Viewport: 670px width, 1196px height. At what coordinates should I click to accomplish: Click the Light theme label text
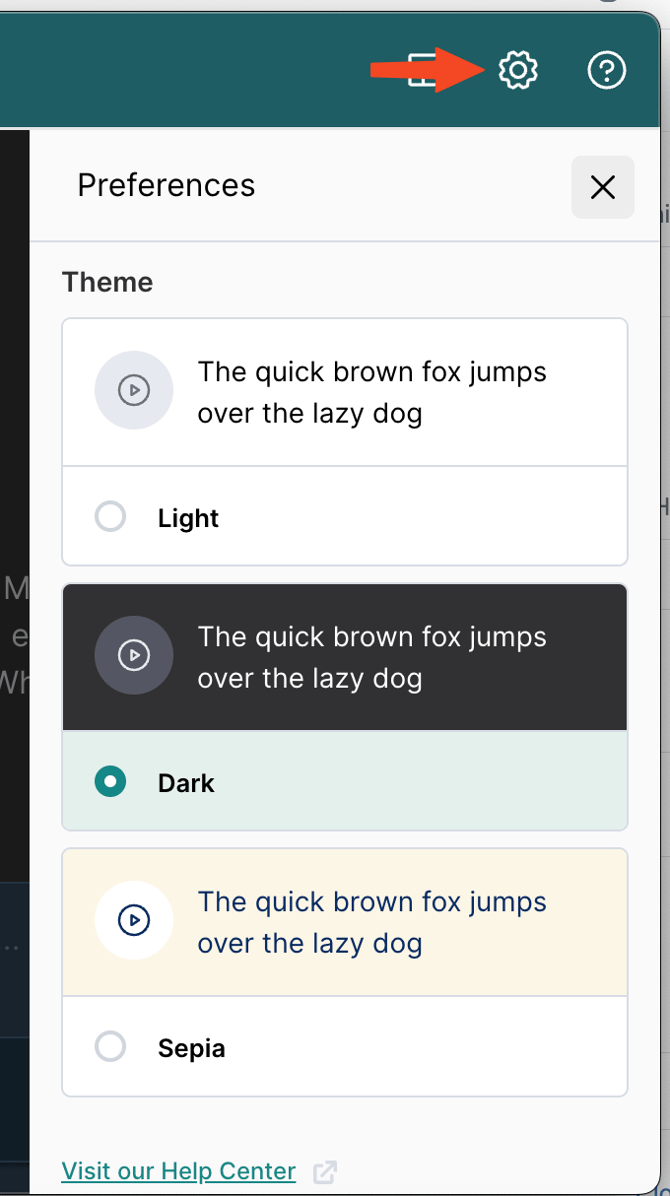pyautogui.click(x=187, y=518)
